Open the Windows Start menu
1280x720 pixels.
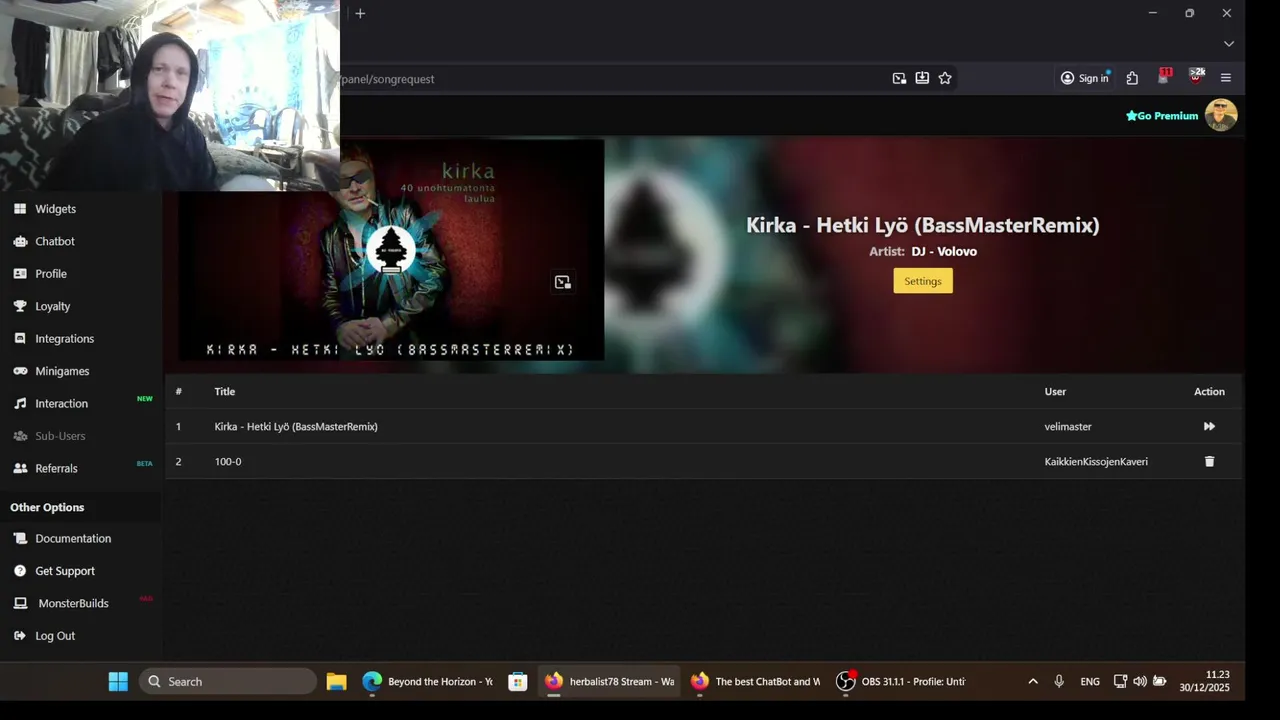[x=118, y=681]
